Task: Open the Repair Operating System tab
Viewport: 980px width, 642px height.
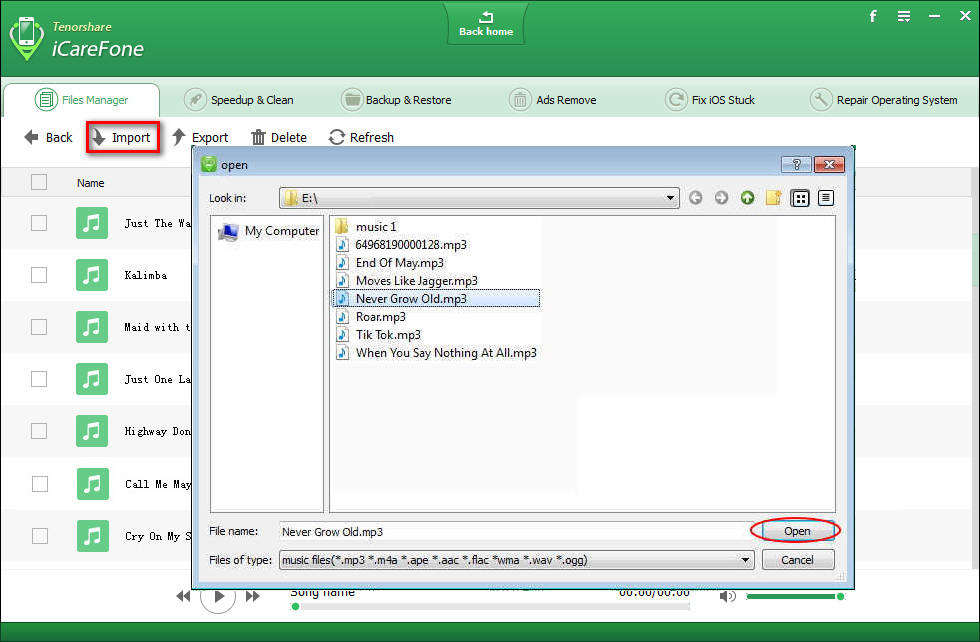Action: (883, 100)
